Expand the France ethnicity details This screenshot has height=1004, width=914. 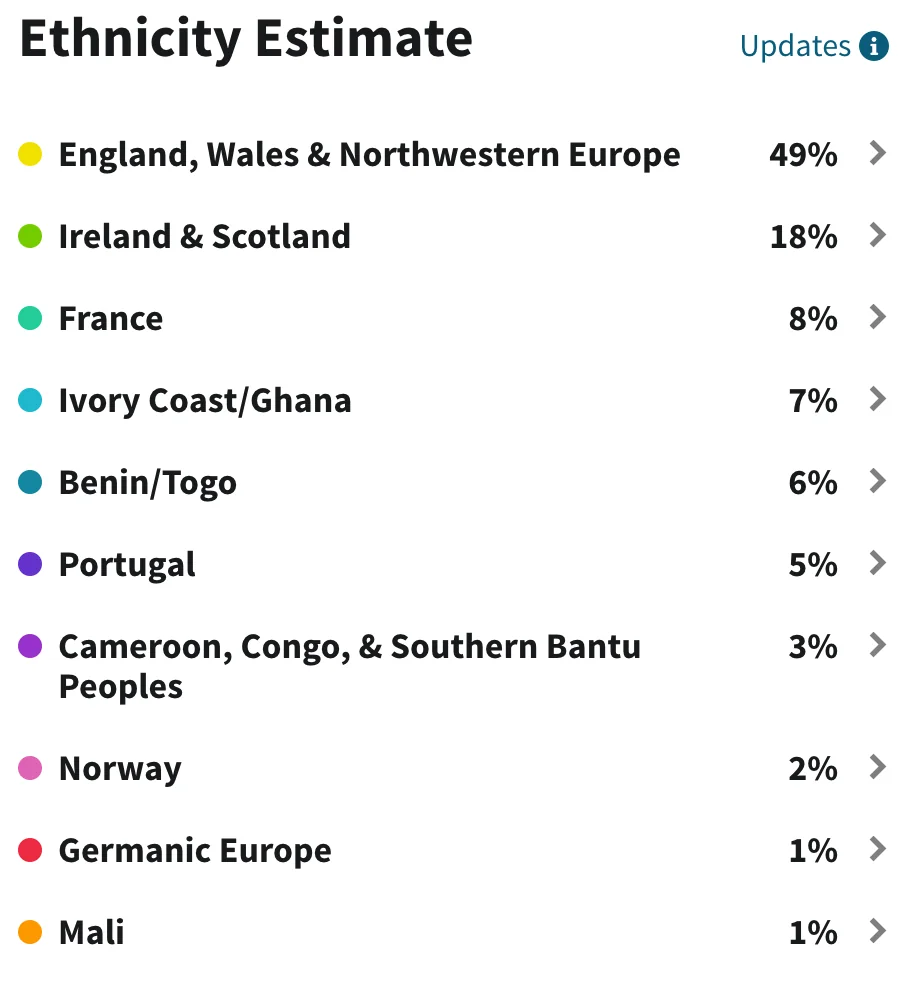[x=878, y=316]
